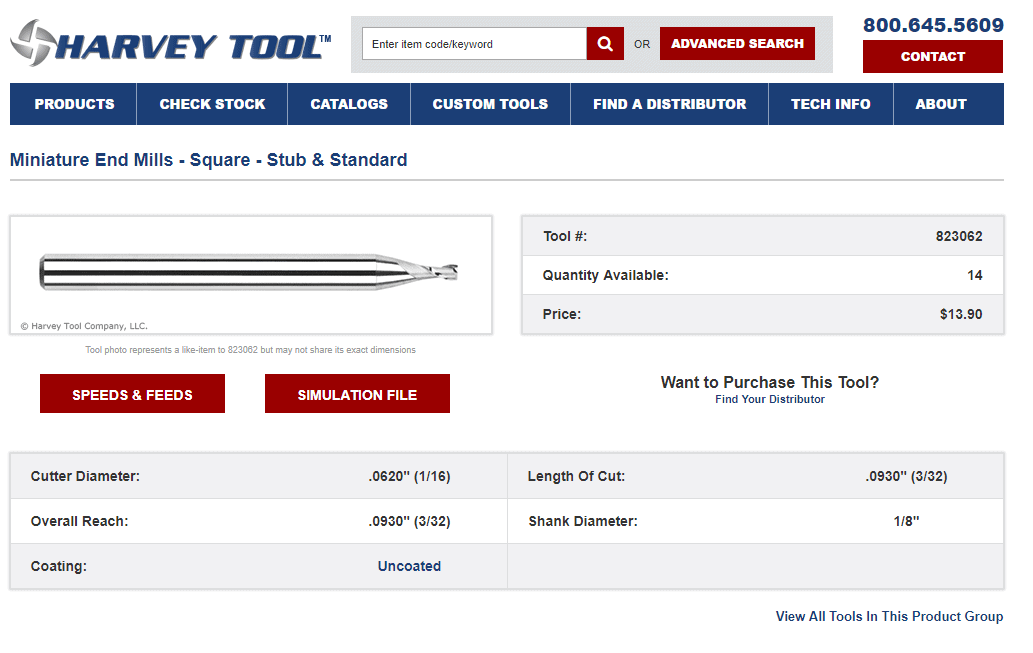This screenshot has height=653, width=1033.
Task: Click the Length Of Cut label
Action: (x=576, y=476)
